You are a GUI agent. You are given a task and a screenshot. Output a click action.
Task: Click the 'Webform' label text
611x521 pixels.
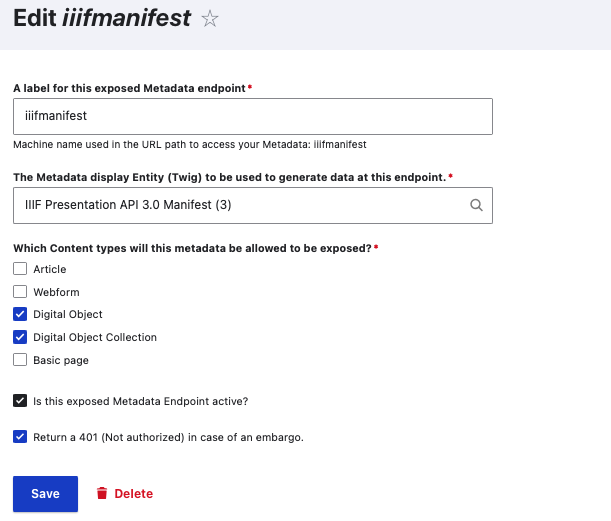pos(55,292)
